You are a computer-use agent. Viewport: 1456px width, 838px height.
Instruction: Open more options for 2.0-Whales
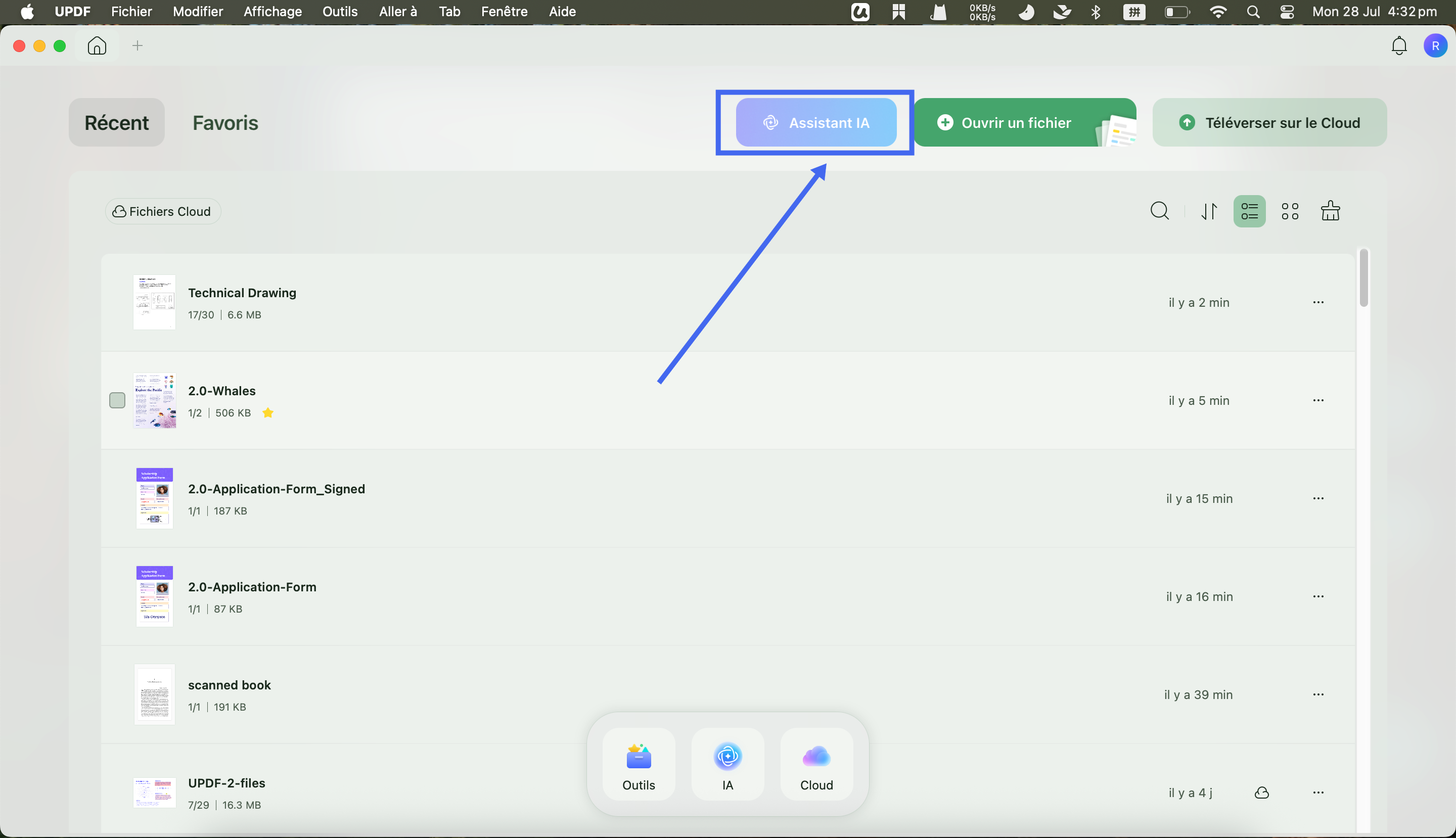1318,400
